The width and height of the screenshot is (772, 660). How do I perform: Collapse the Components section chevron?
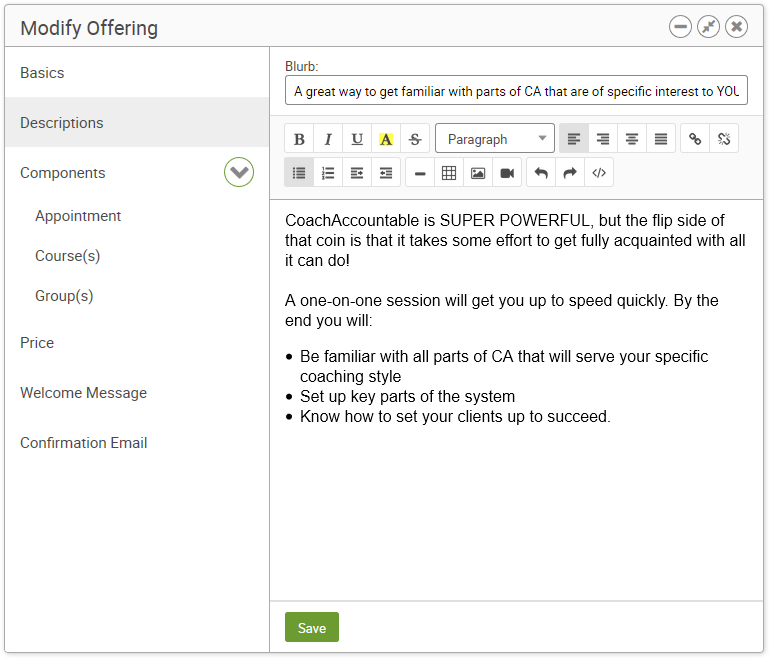point(239,172)
